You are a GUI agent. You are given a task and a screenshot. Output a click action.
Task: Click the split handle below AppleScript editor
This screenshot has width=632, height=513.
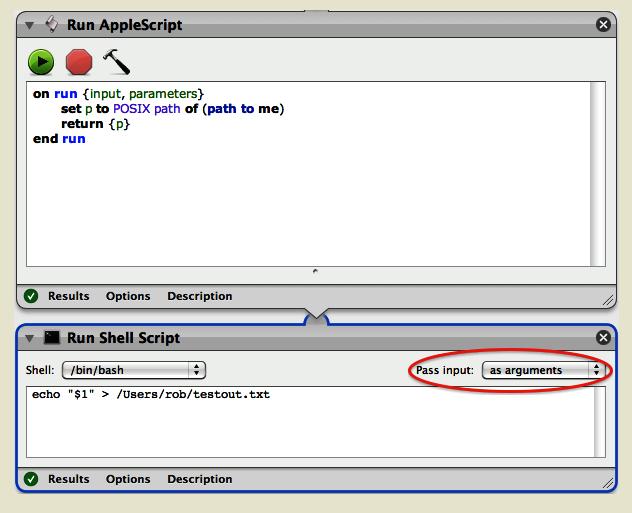click(316, 272)
